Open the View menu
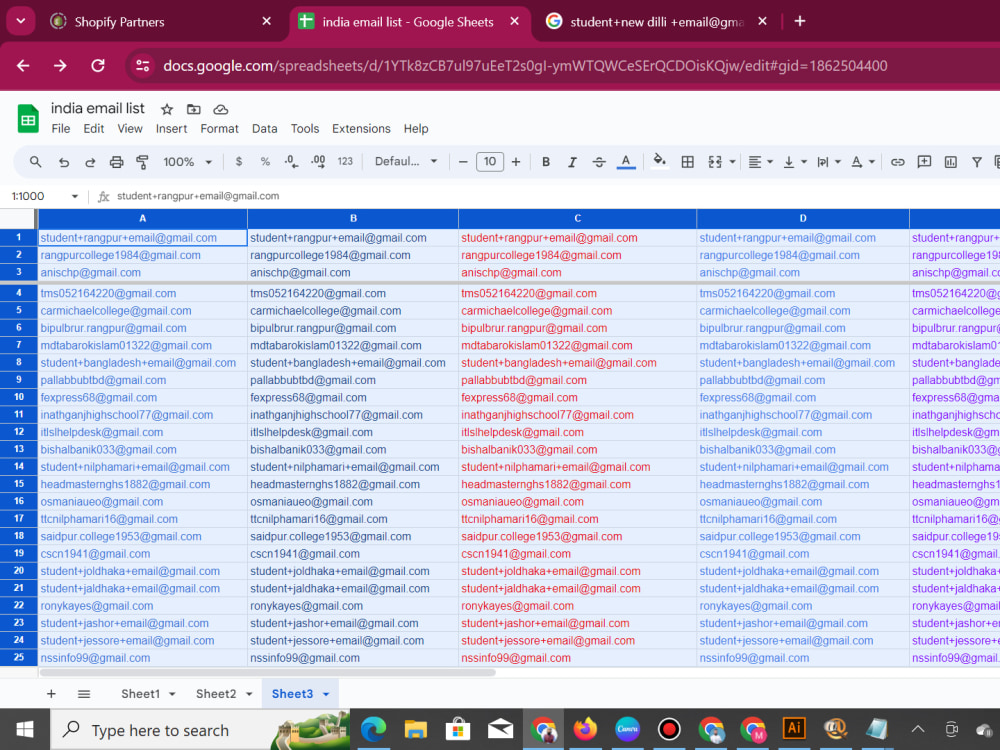This screenshot has width=1000, height=750. tap(129, 129)
